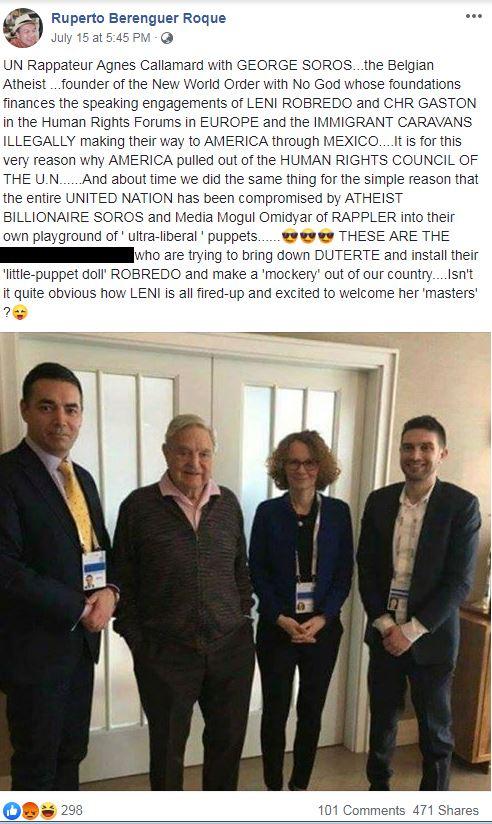The height and width of the screenshot is (824, 492).
Task: Click the last sunglasses emoji before THESE ARE
Action: (326, 236)
